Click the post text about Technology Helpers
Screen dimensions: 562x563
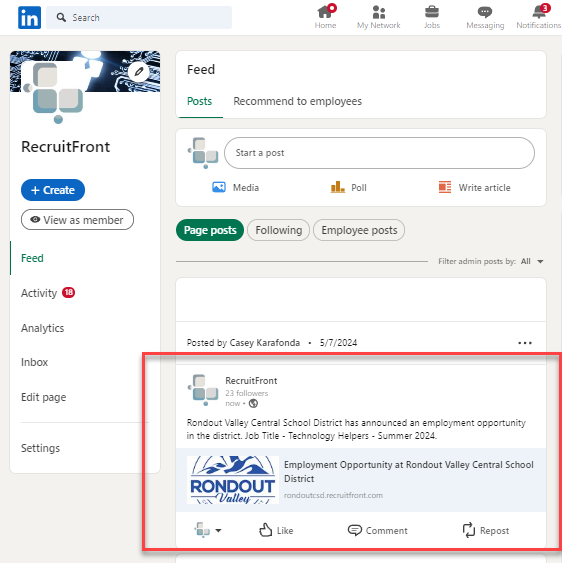[356, 429]
